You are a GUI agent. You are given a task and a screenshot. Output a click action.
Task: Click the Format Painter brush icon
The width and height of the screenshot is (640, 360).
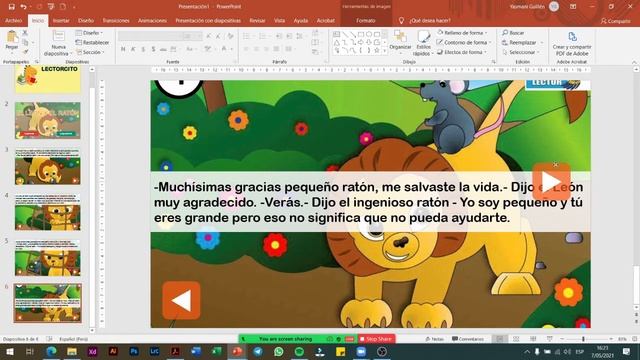[x=25, y=52]
